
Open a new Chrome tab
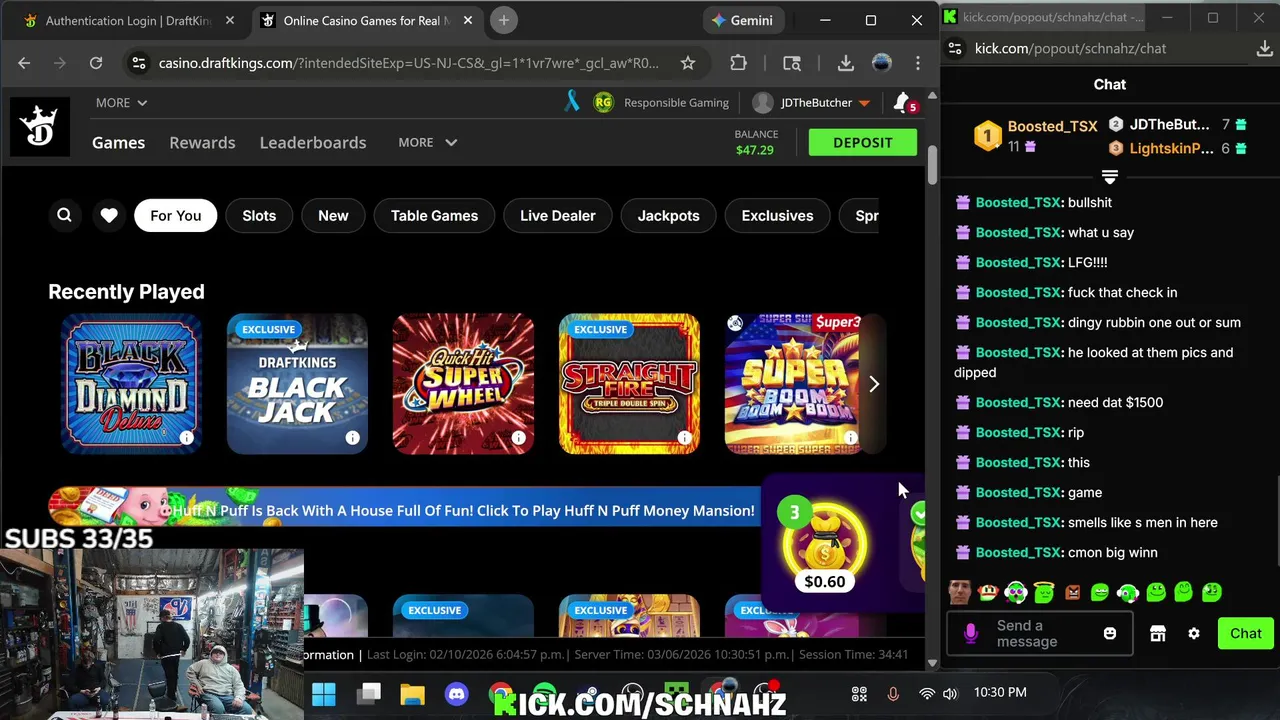(x=504, y=20)
